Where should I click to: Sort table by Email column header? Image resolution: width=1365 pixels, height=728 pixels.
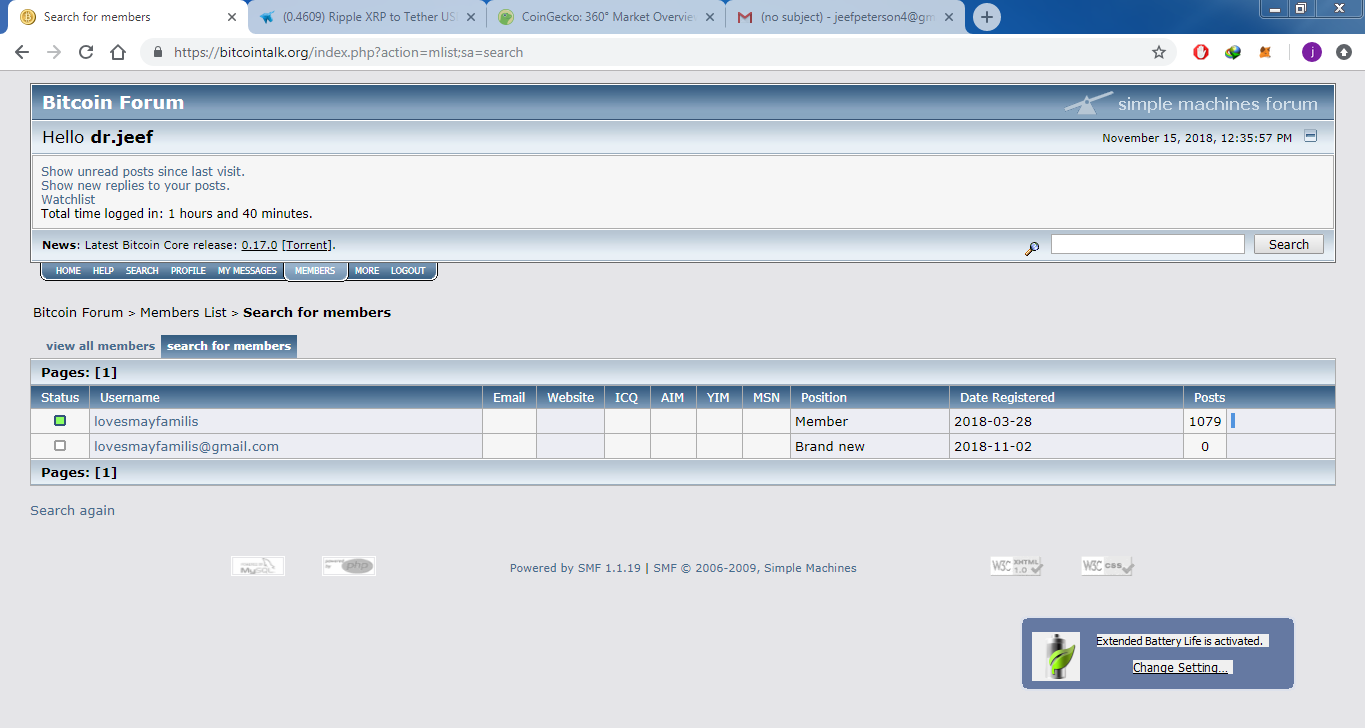click(509, 397)
